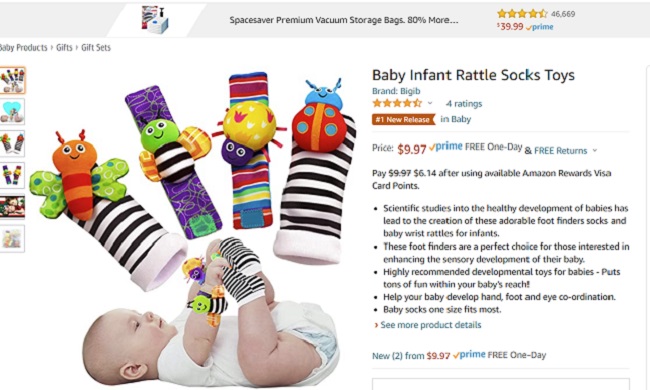Open the last faded product thumbnail
The height and width of the screenshot is (390, 650).
click(12, 238)
